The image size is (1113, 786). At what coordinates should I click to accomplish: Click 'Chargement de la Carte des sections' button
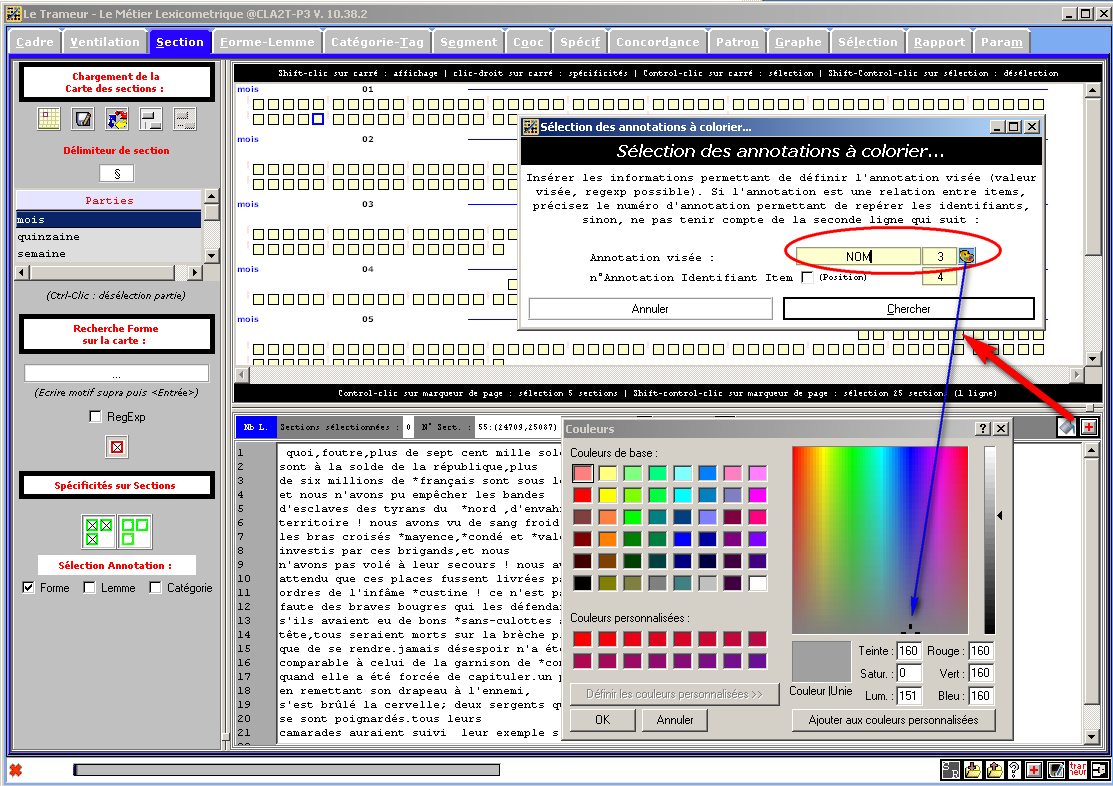point(116,82)
